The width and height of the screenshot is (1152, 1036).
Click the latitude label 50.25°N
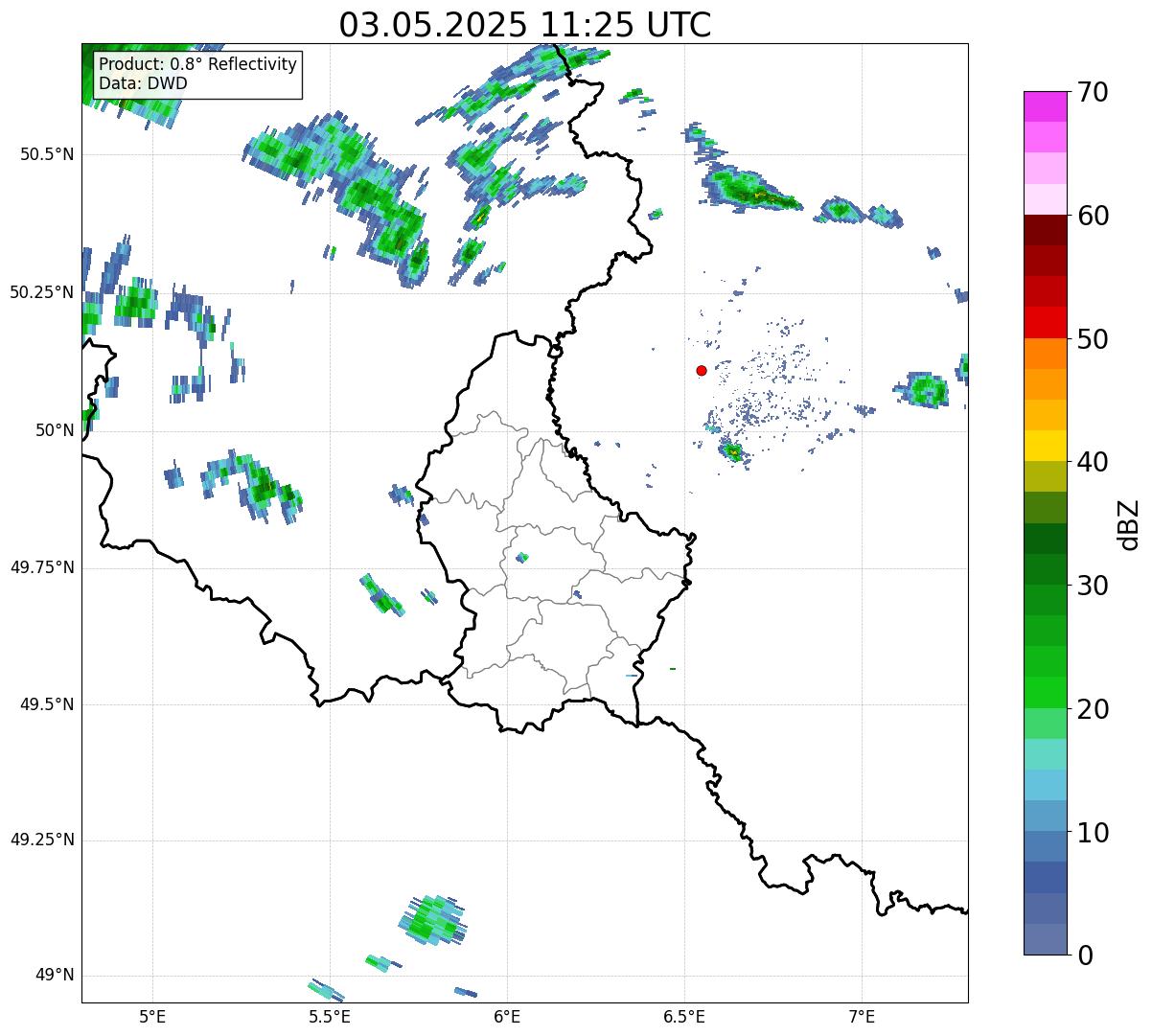coord(42,292)
